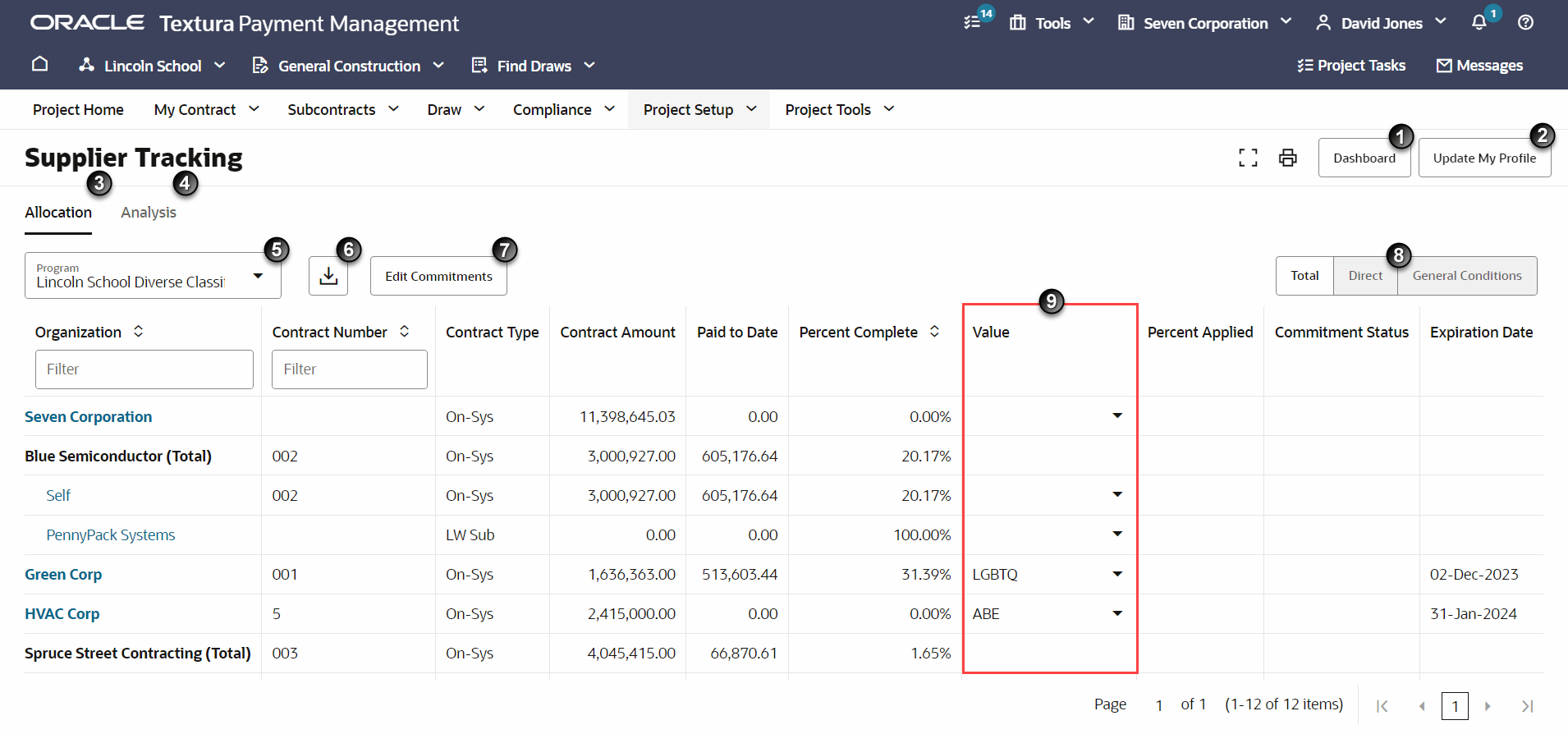Open Project Home tab

point(78,109)
